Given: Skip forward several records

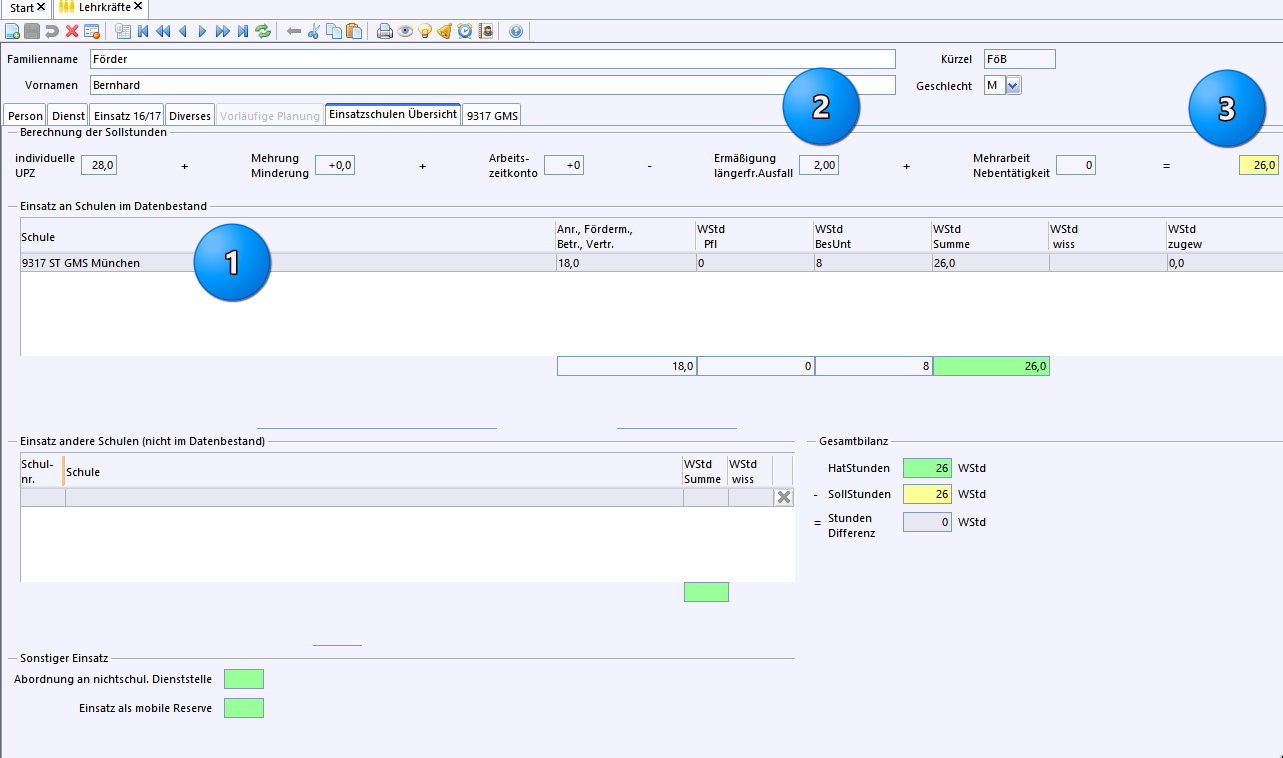Looking at the screenshot, I should (223, 31).
